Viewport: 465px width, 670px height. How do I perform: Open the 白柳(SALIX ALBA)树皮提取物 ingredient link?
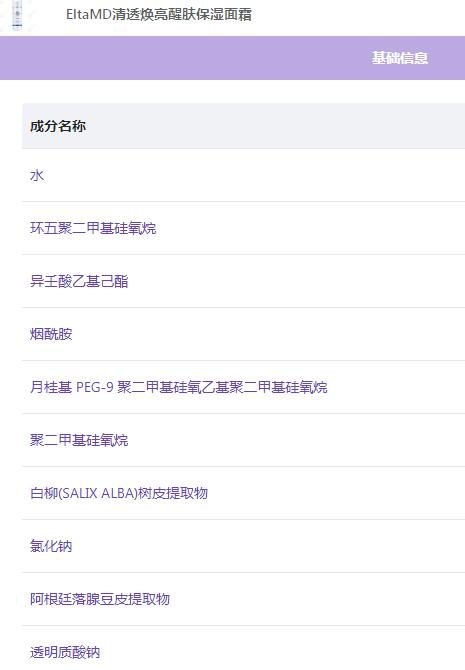coord(119,493)
